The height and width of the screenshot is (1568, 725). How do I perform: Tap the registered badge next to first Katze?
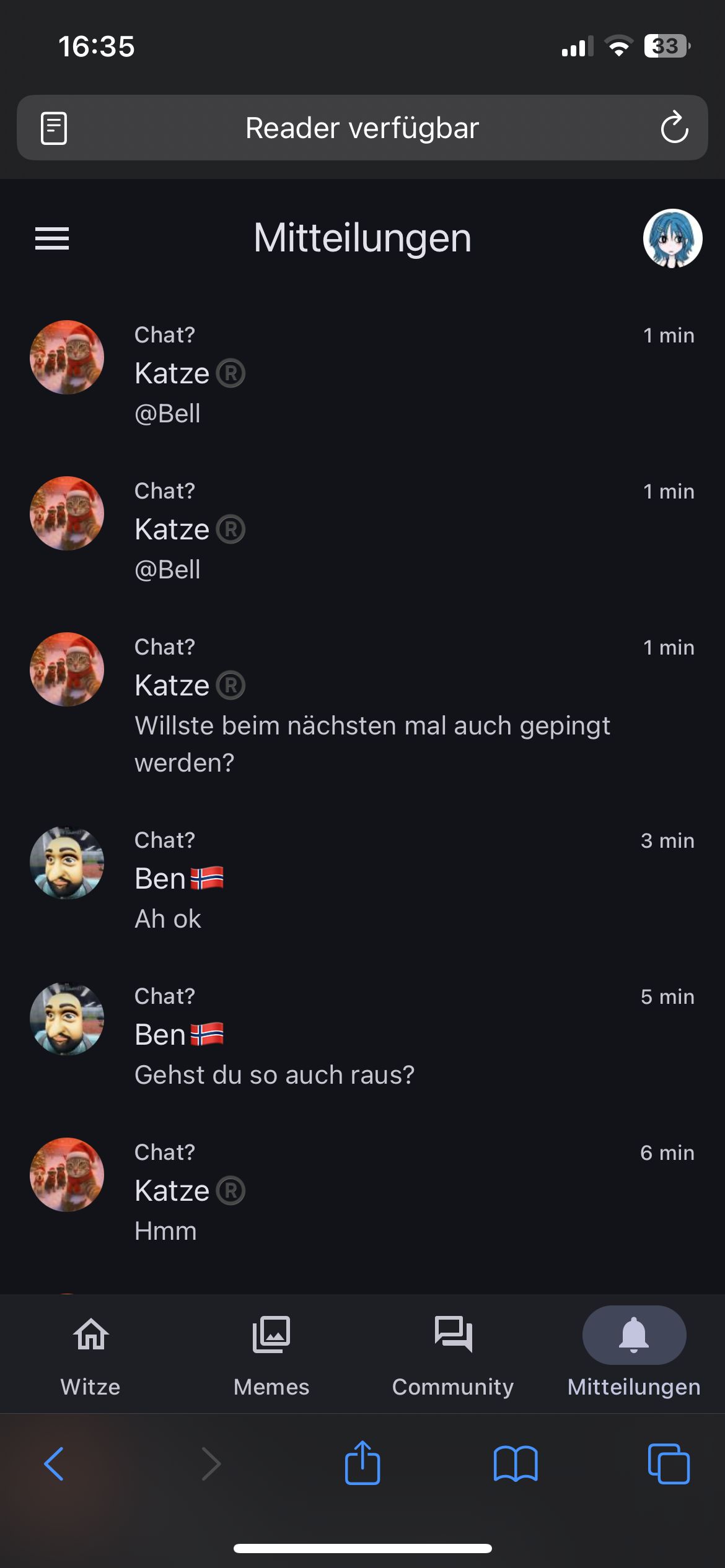[x=231, y=373]
